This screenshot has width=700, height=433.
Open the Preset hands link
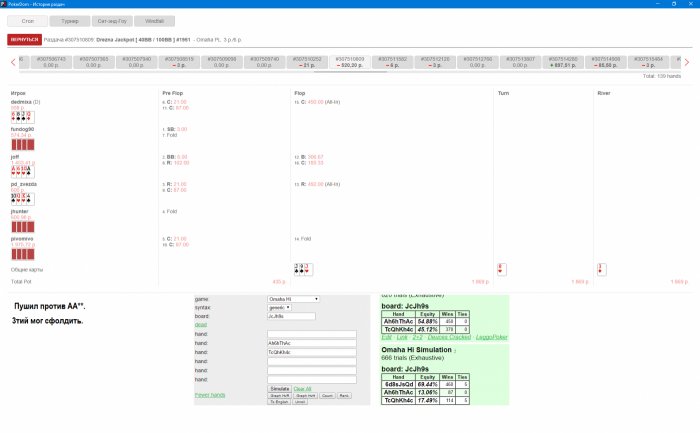pyautogui.click(x=210, y=395)
